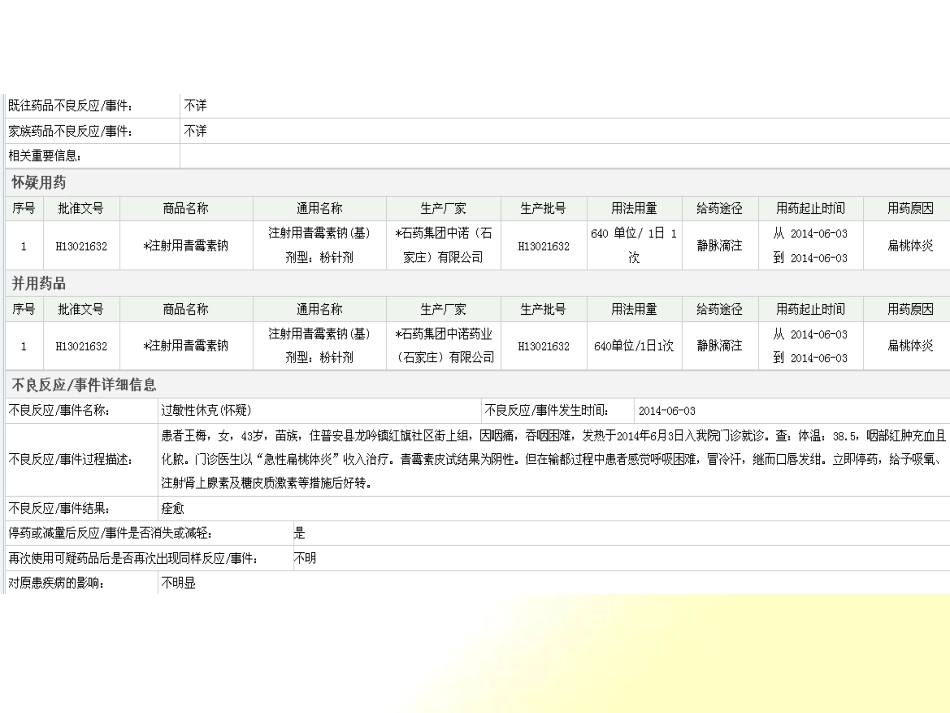Click the empty 相关重要信息 value field

pyautogui.click(x=565, y=156)
